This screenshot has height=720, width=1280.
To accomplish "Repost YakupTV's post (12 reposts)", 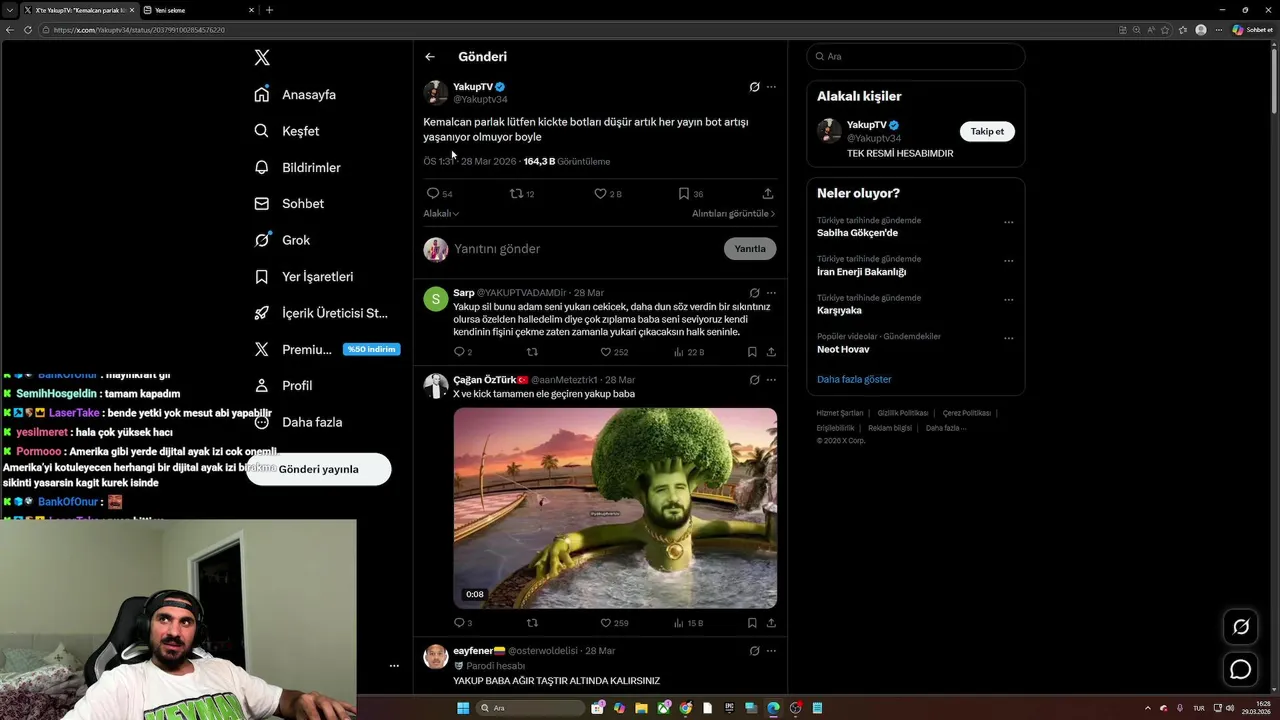I will [x=522, y=194].
